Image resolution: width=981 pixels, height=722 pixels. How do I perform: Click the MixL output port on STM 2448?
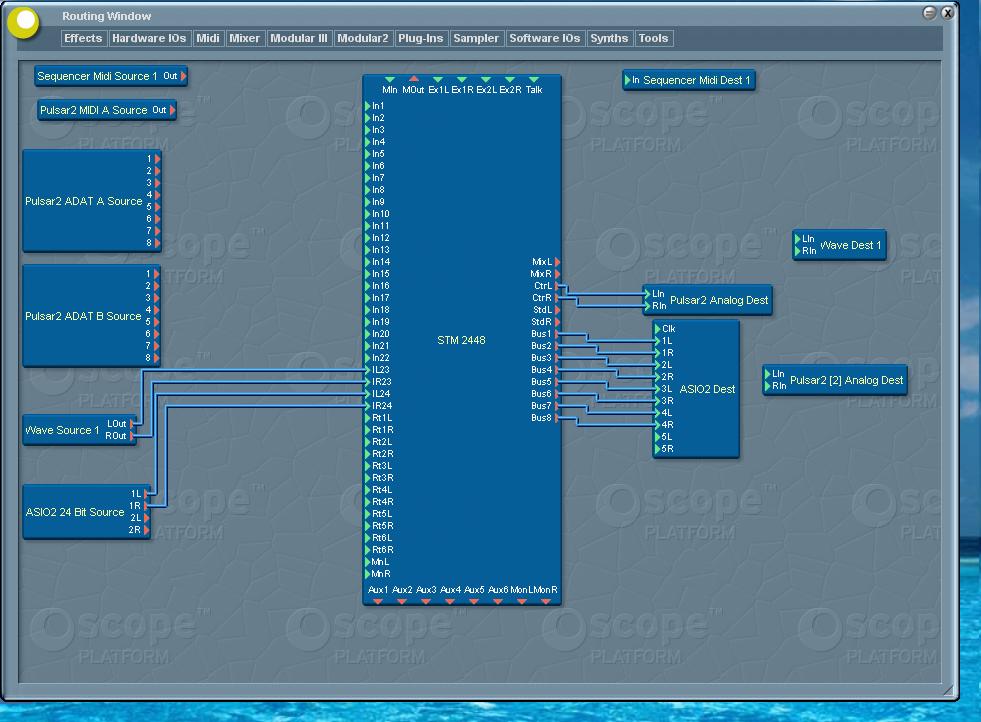[x=557, y=262]
